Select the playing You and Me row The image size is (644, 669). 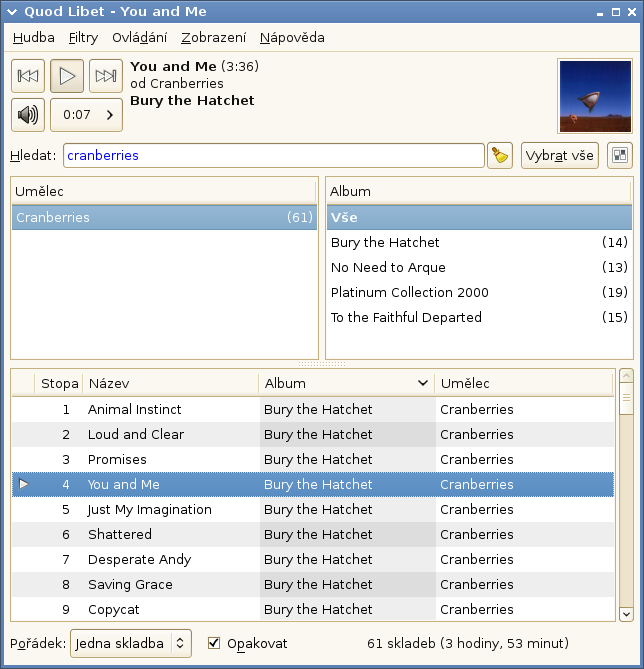(313, 484)
